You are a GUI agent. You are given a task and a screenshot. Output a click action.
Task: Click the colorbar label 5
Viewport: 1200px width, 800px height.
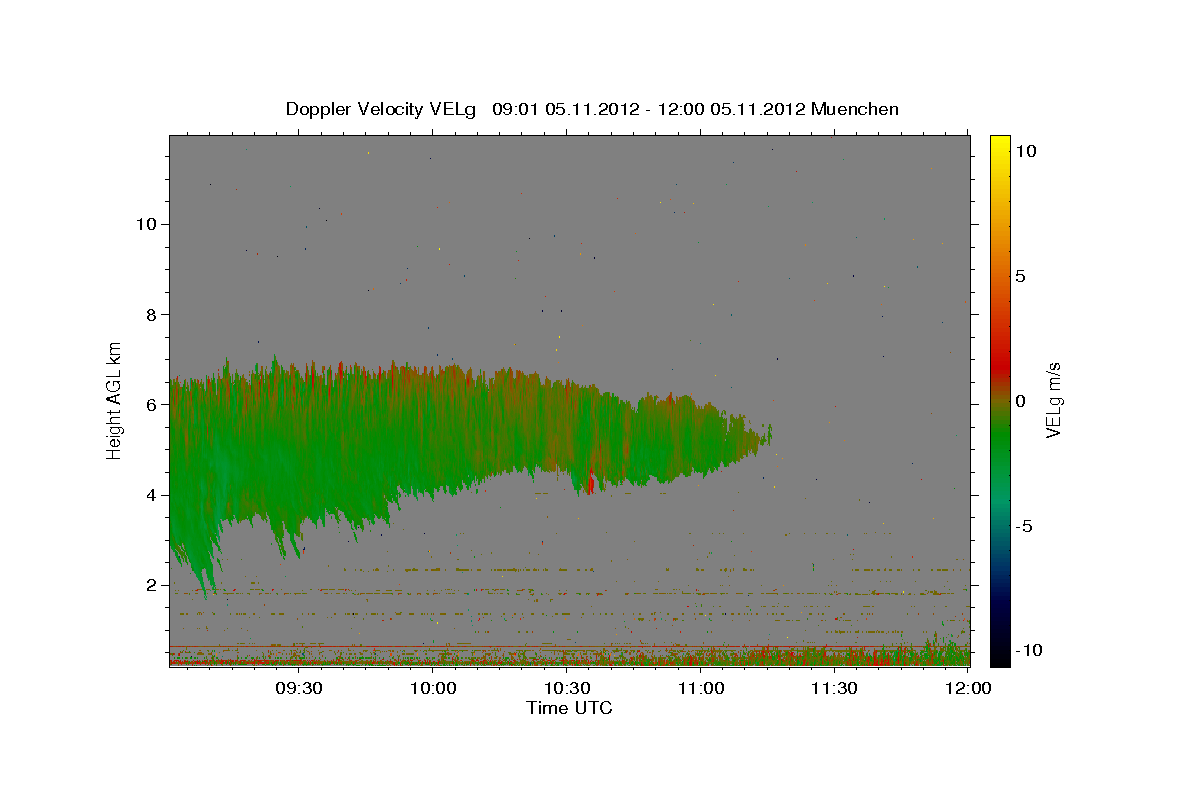1020,276
